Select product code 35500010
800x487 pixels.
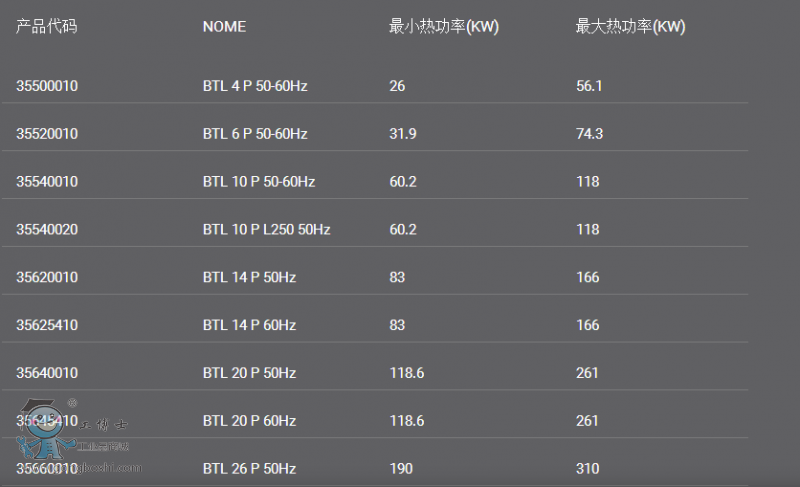coord(47,86)
